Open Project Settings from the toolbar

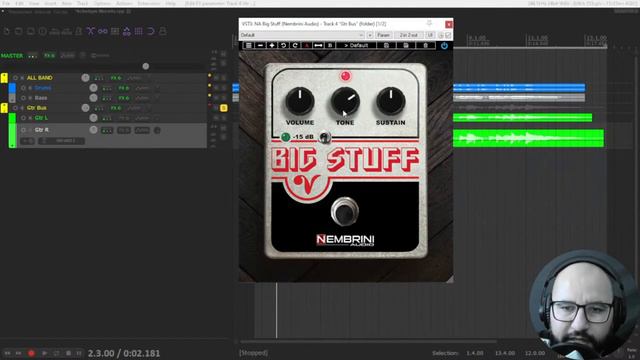[43, 31]
